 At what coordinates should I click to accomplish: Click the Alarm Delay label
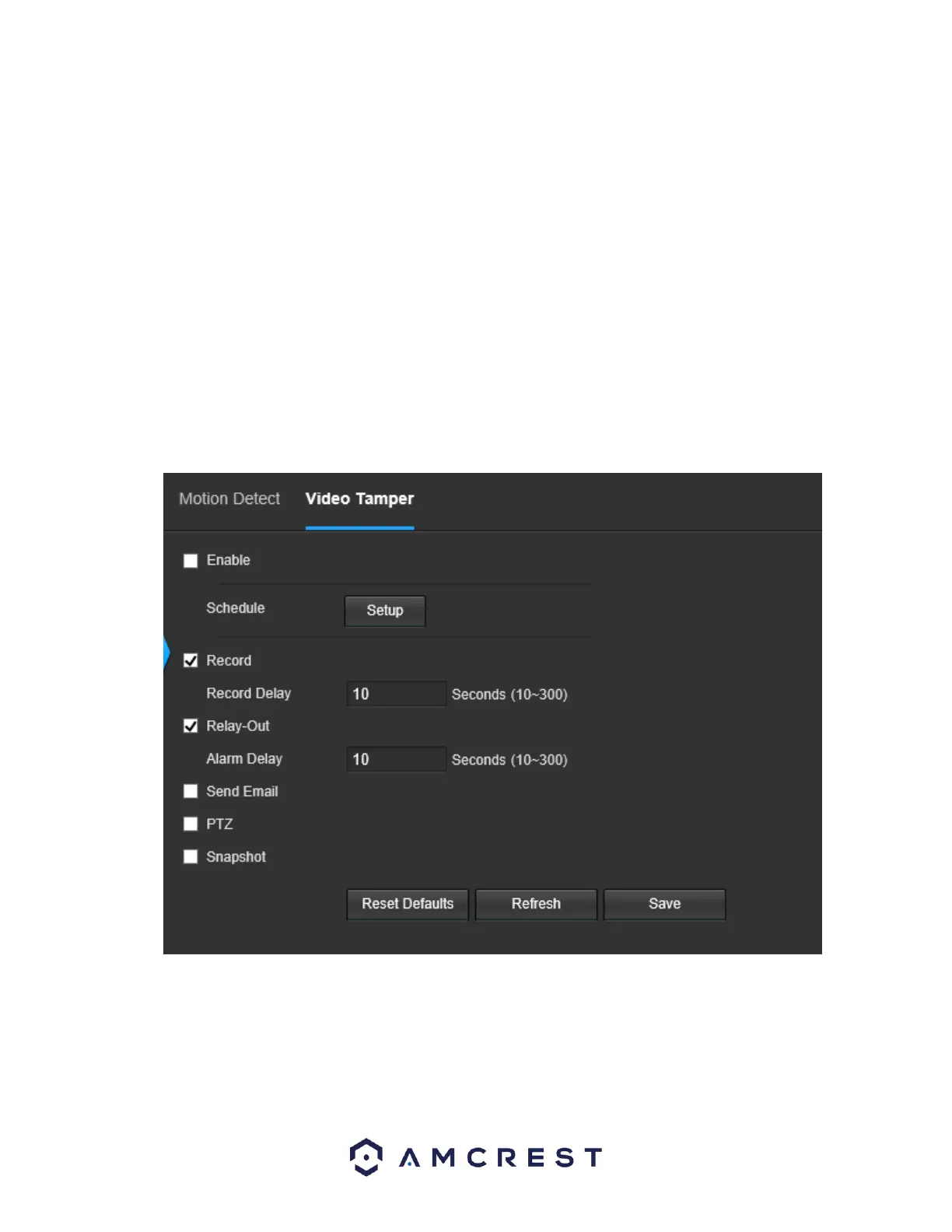tap(244, 758)
